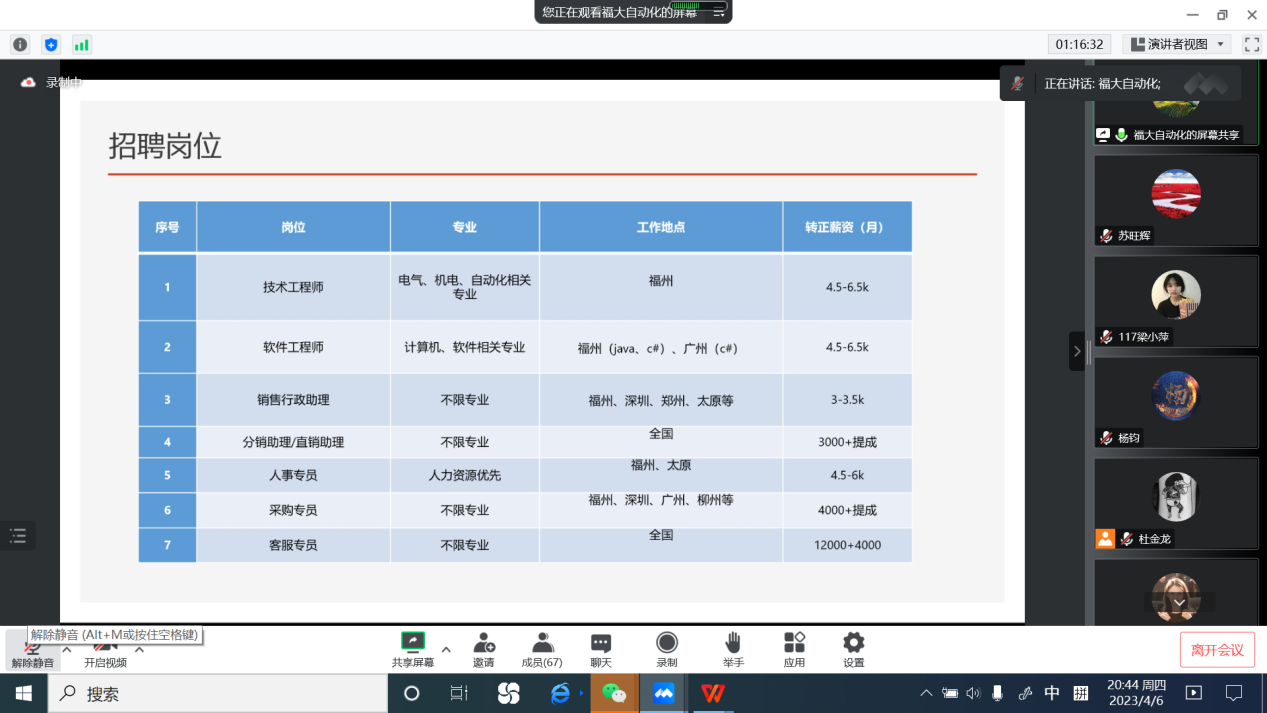The height and width of the screenshot is (713, 1267).
Task: Click the meeting info icon
Action: coord(20,45)
